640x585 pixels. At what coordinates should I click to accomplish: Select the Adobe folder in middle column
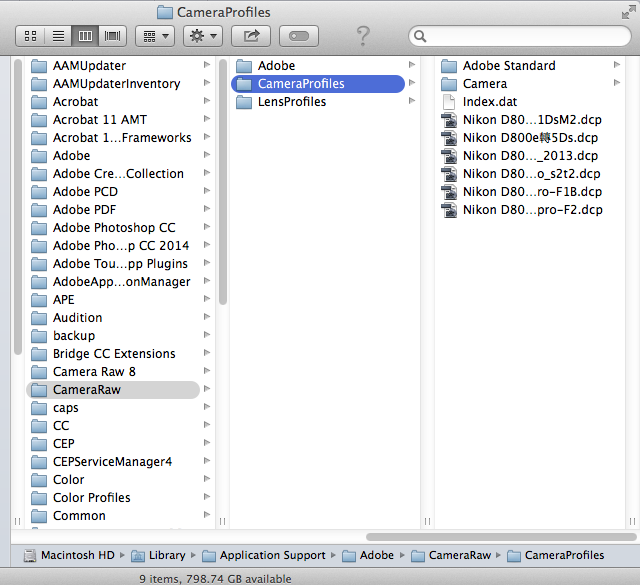318,65
